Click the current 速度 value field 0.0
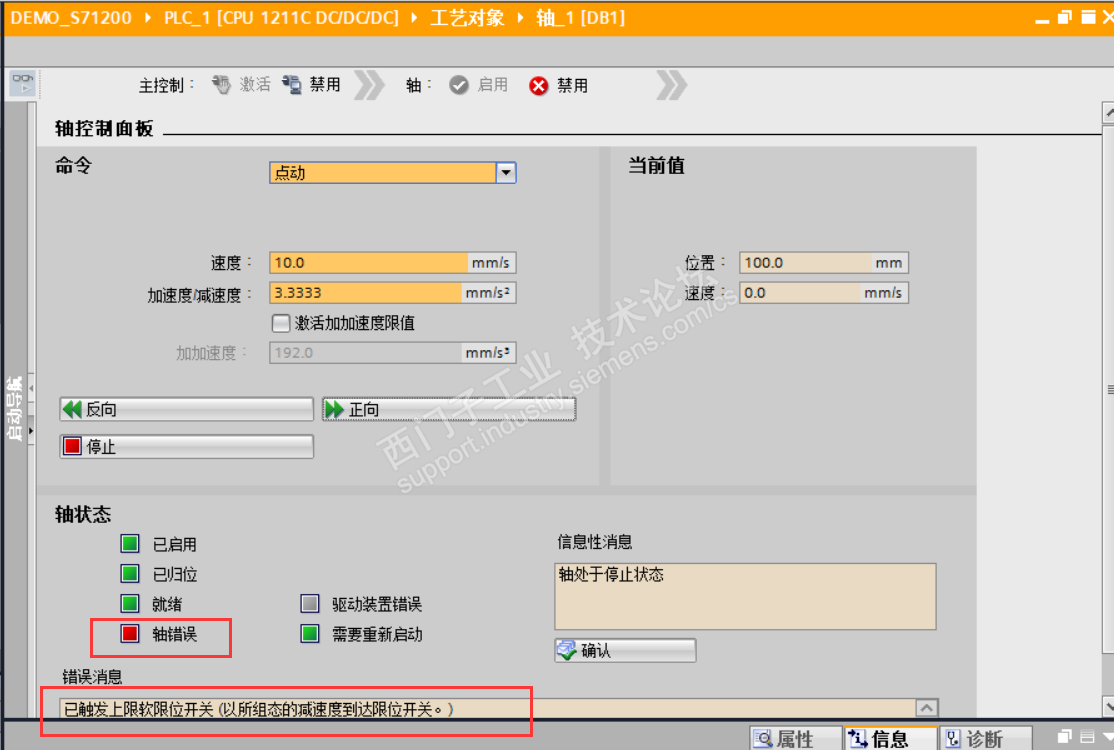This screenshot has width=1114, height=750. [800, 293]
